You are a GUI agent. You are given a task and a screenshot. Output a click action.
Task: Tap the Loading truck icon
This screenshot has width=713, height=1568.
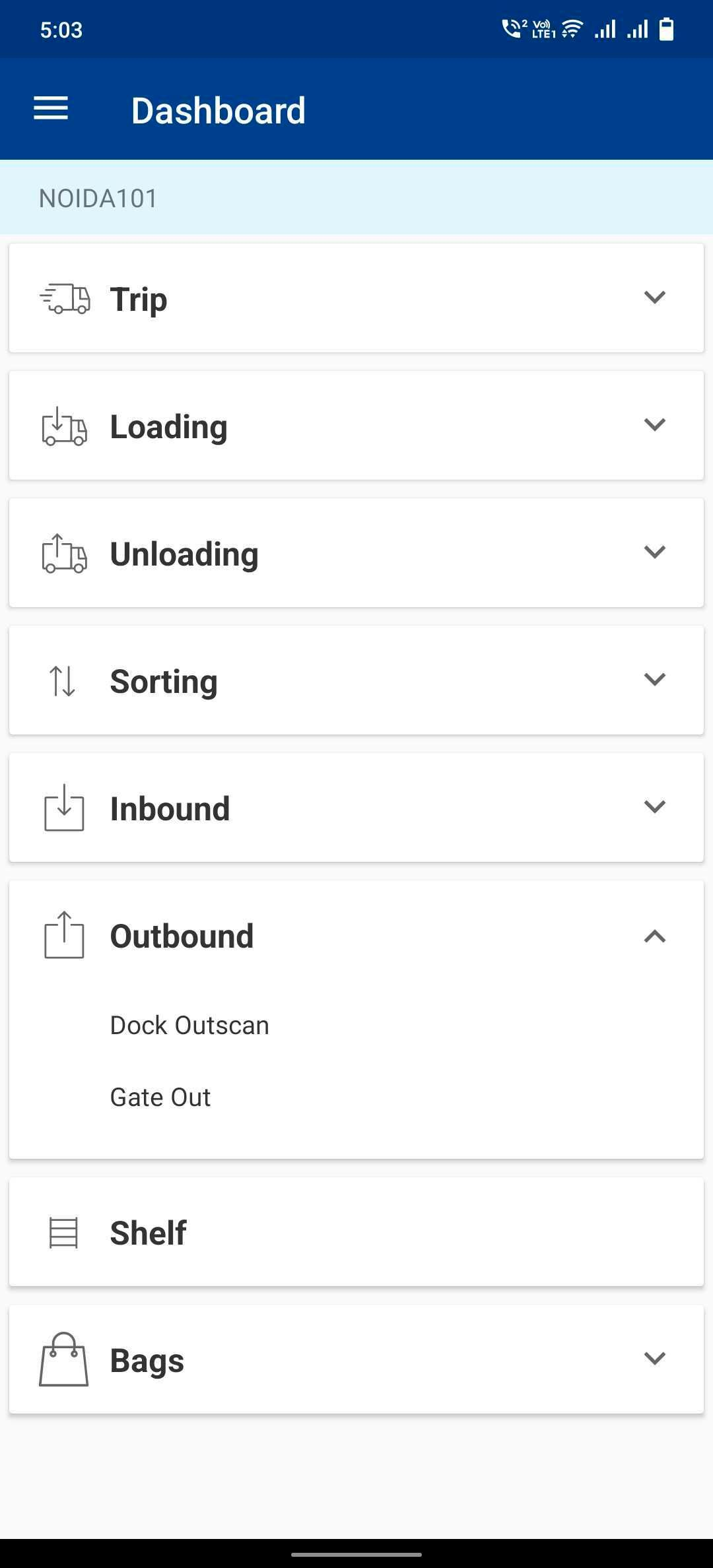[65, 426]
